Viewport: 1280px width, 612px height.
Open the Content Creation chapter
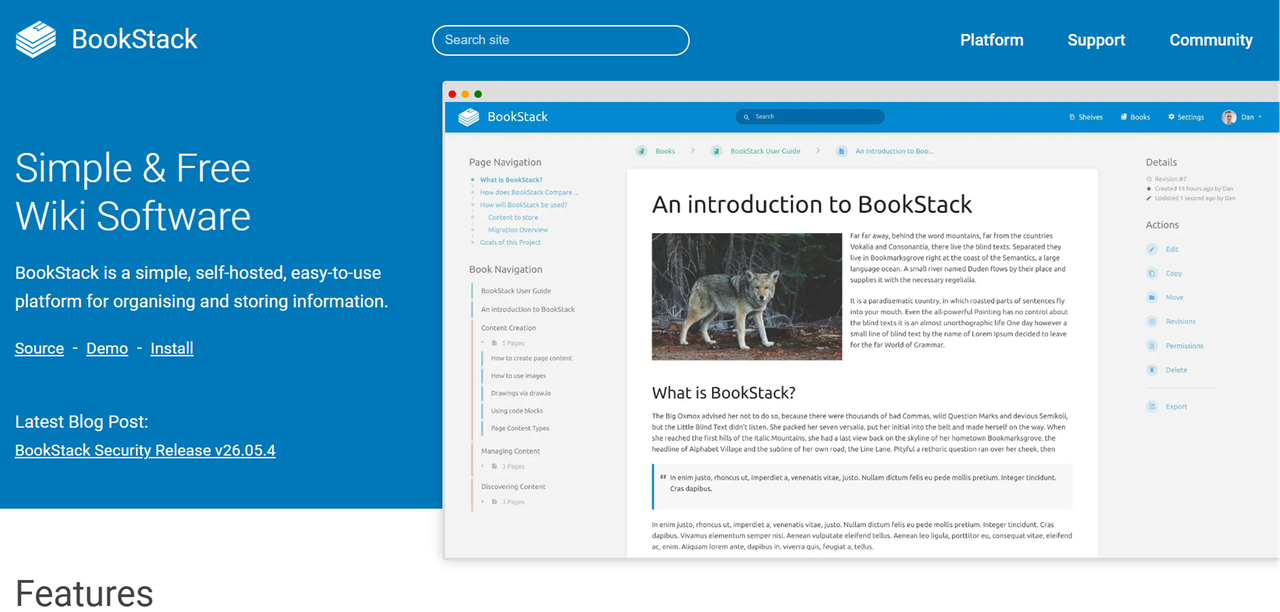click(508, 328)
